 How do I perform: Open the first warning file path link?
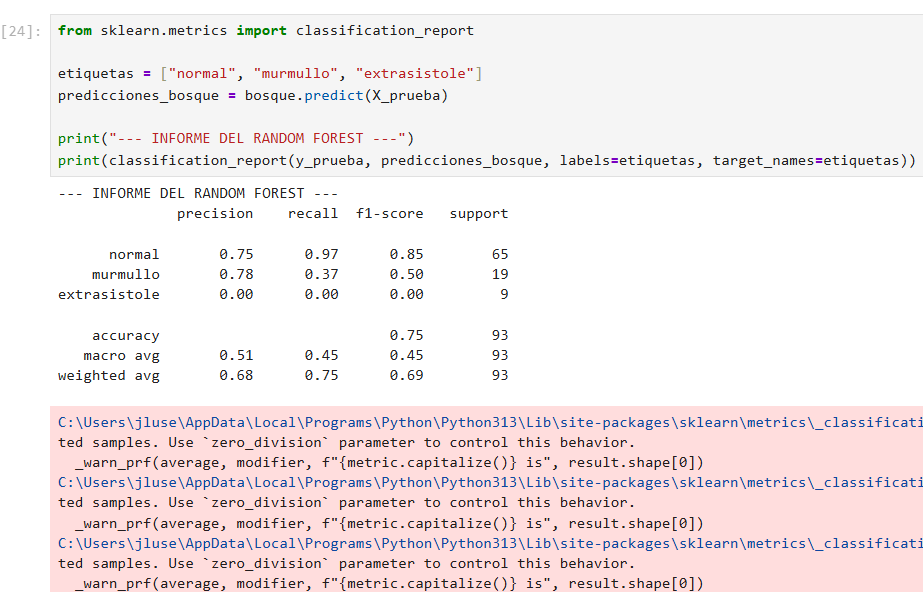point(490,423)
